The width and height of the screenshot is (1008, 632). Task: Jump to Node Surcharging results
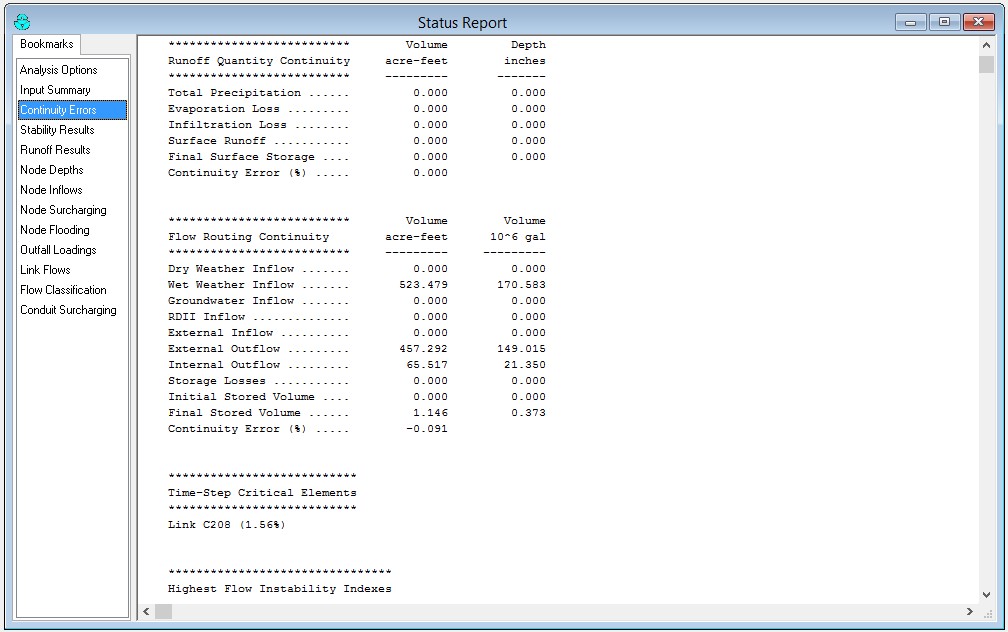coord(63,210)
